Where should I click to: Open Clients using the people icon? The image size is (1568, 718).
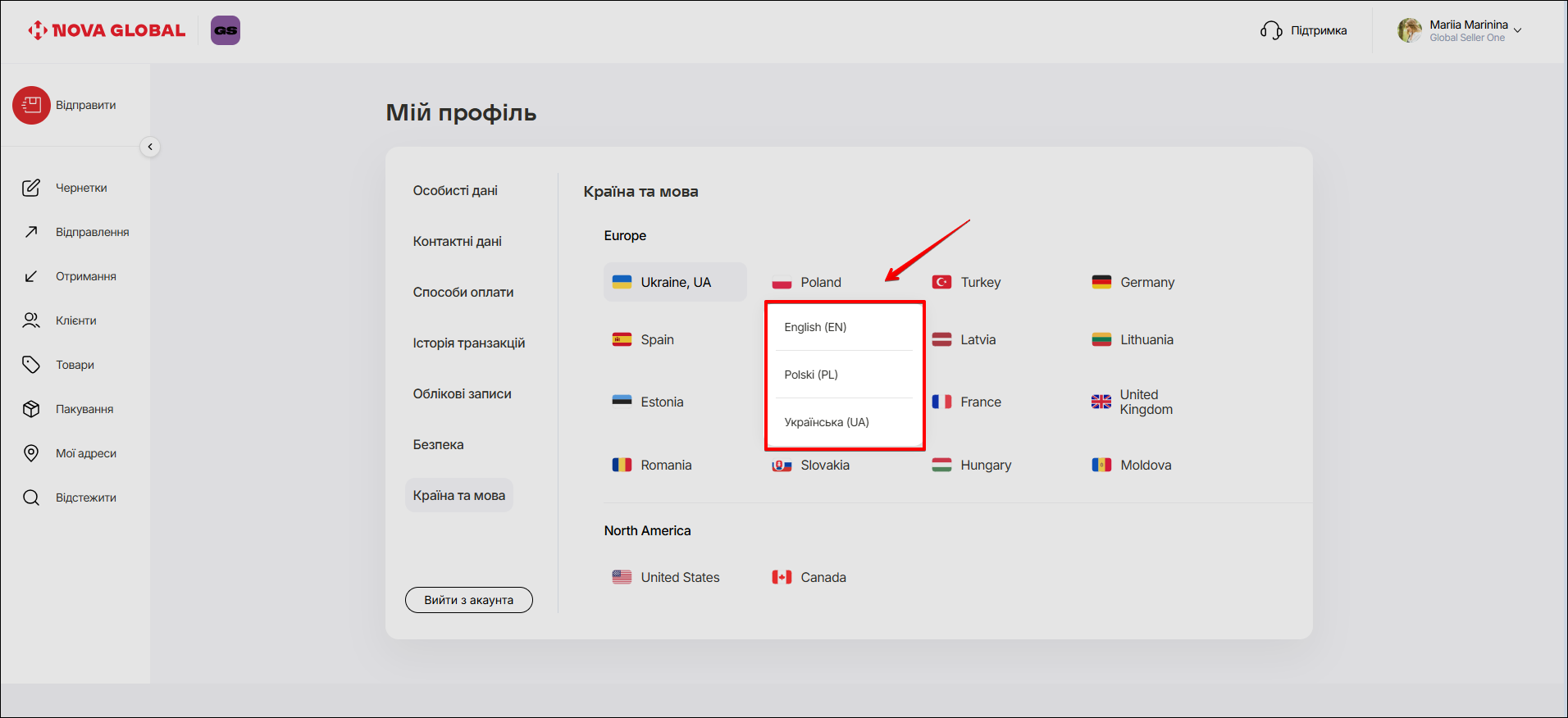point(31,320)
